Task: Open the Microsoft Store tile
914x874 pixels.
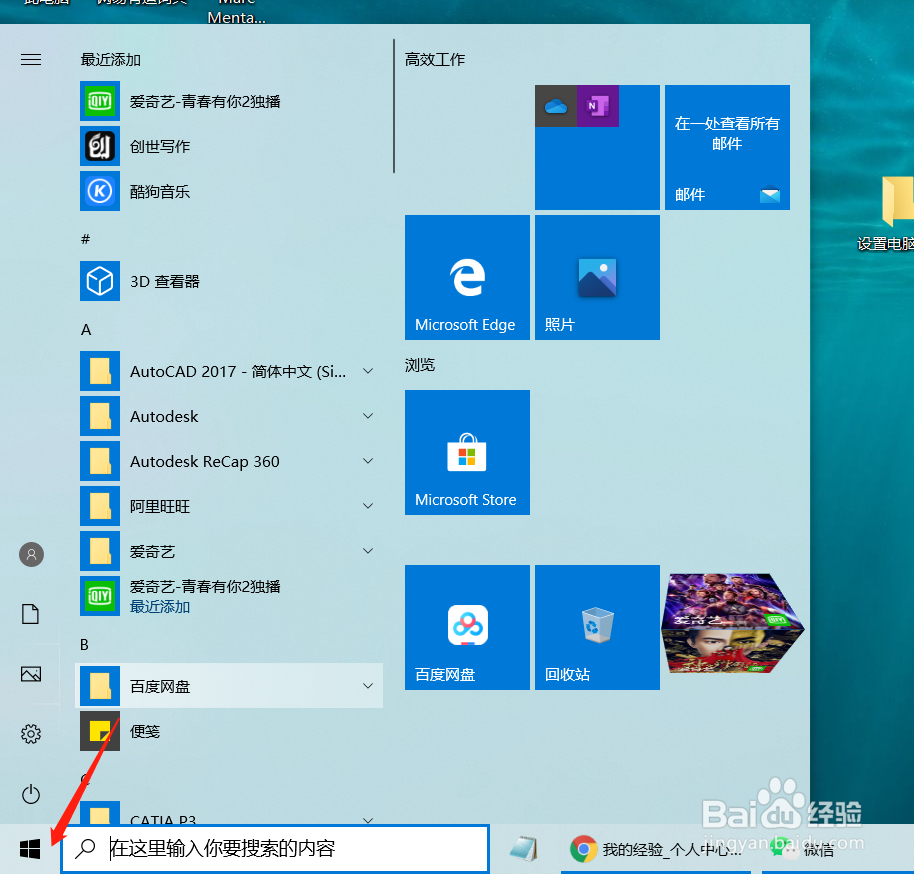Action: click(x=467, y=452)
